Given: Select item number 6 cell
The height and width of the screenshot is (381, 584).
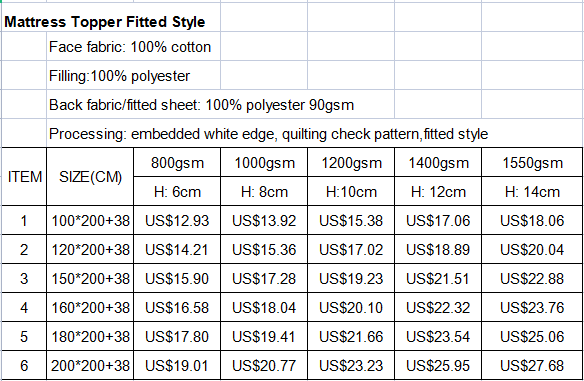Looking at the screenshot, I should click(x=24, y=365).
